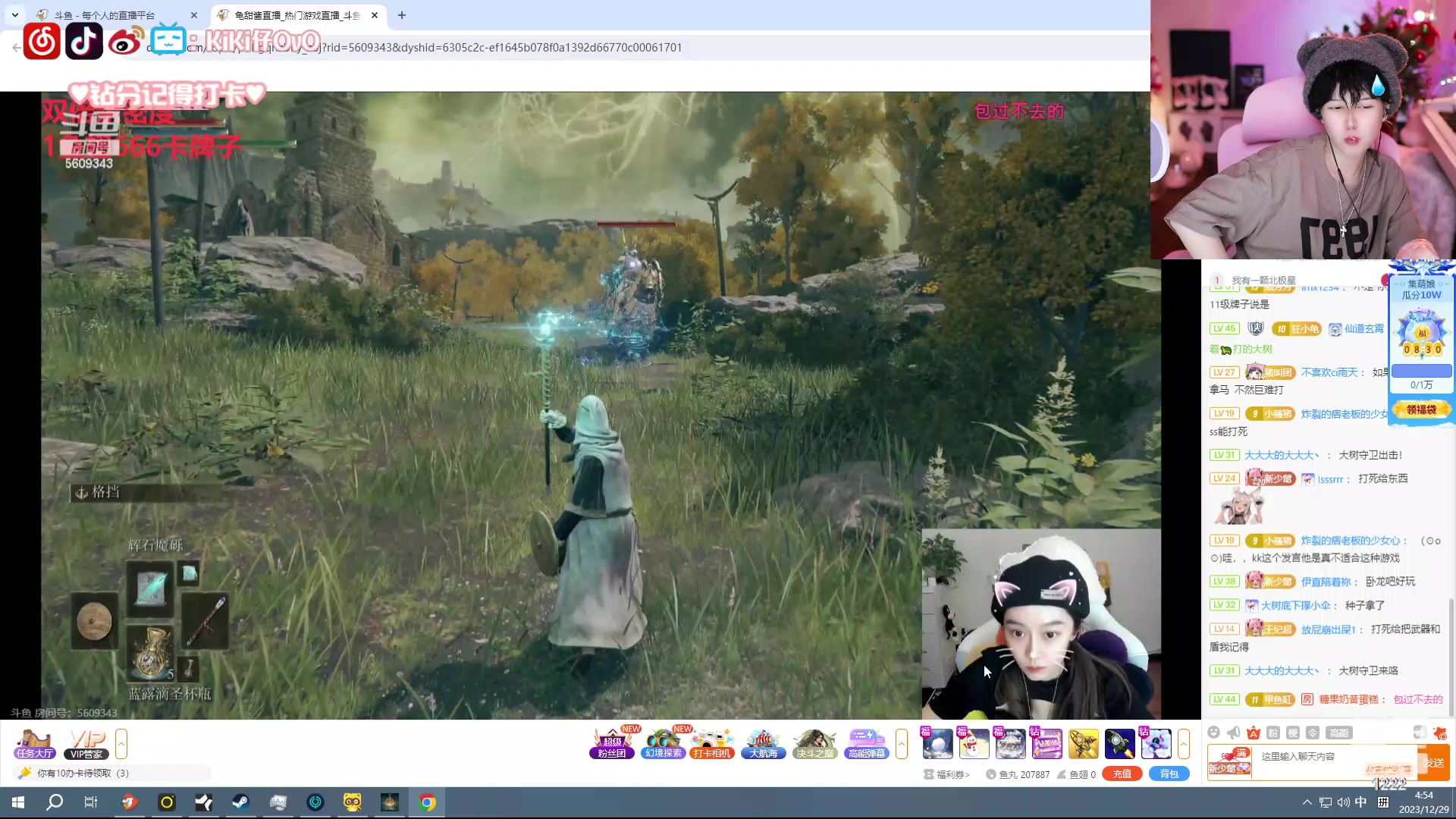1456x819 pixels.
Task: Expand the gift list arrow
Action: 1183,743
